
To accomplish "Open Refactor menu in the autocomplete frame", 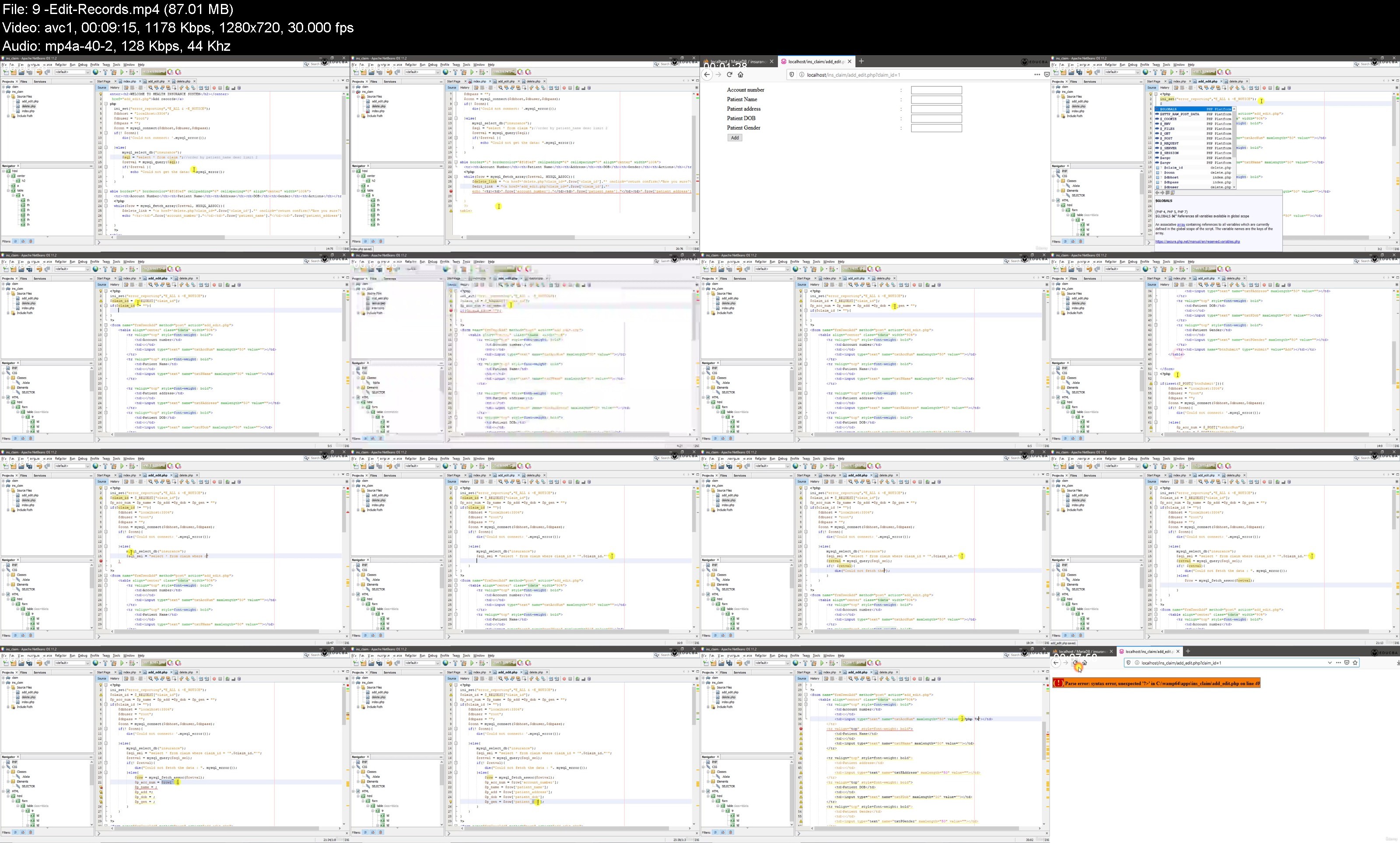I will 1111,65.
